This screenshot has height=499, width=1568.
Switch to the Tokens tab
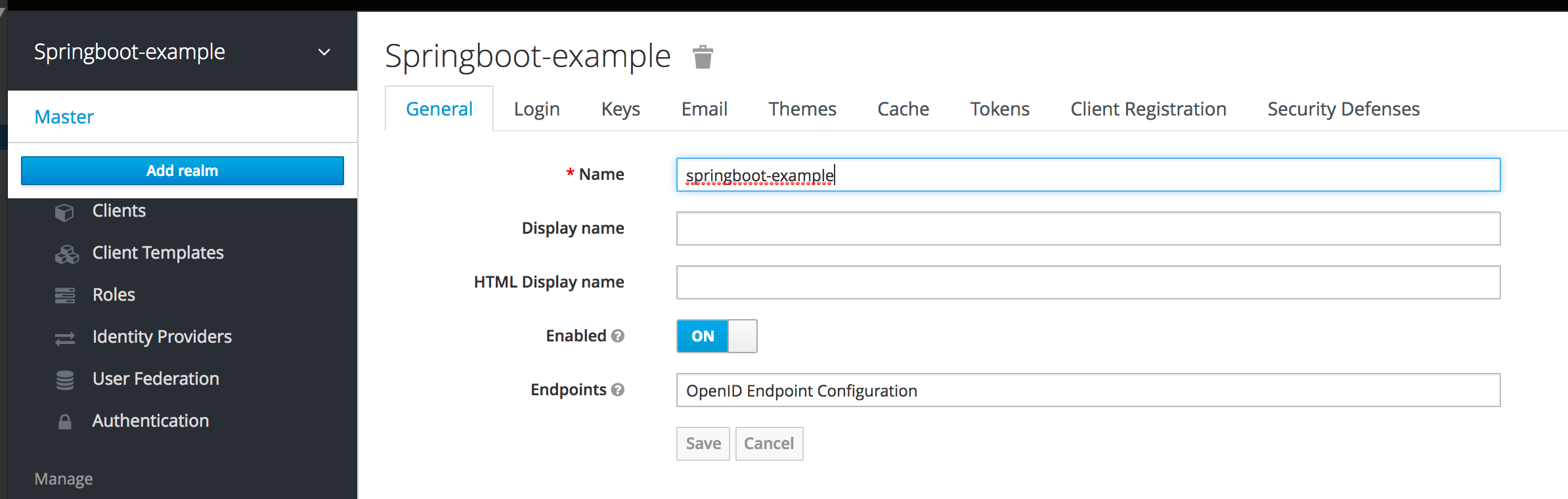[x=999, y=109]
